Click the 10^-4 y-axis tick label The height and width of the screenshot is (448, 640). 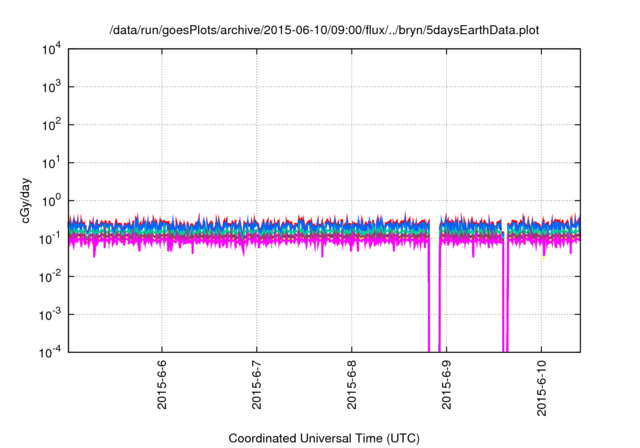[x=50, y=353]
